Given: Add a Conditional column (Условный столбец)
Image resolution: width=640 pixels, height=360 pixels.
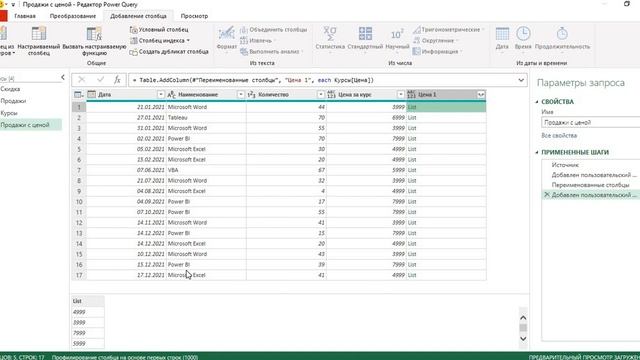Looking at the screenshot, I should [159, 29].
